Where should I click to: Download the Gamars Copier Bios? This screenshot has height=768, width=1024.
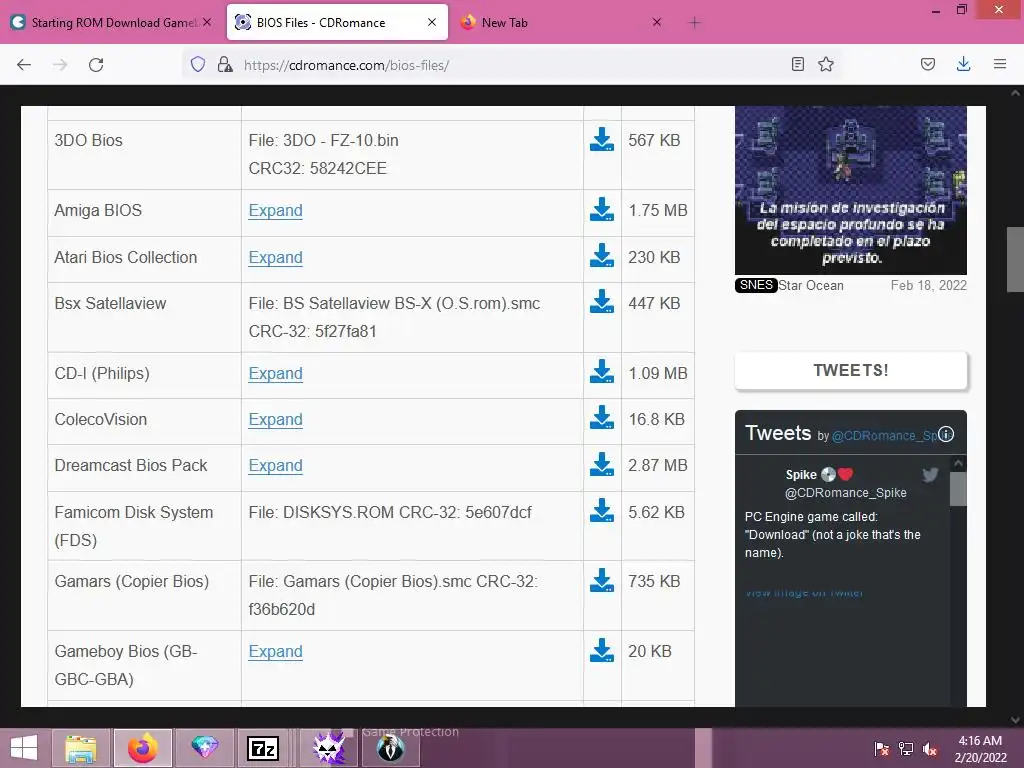click(x=601, y=580)
